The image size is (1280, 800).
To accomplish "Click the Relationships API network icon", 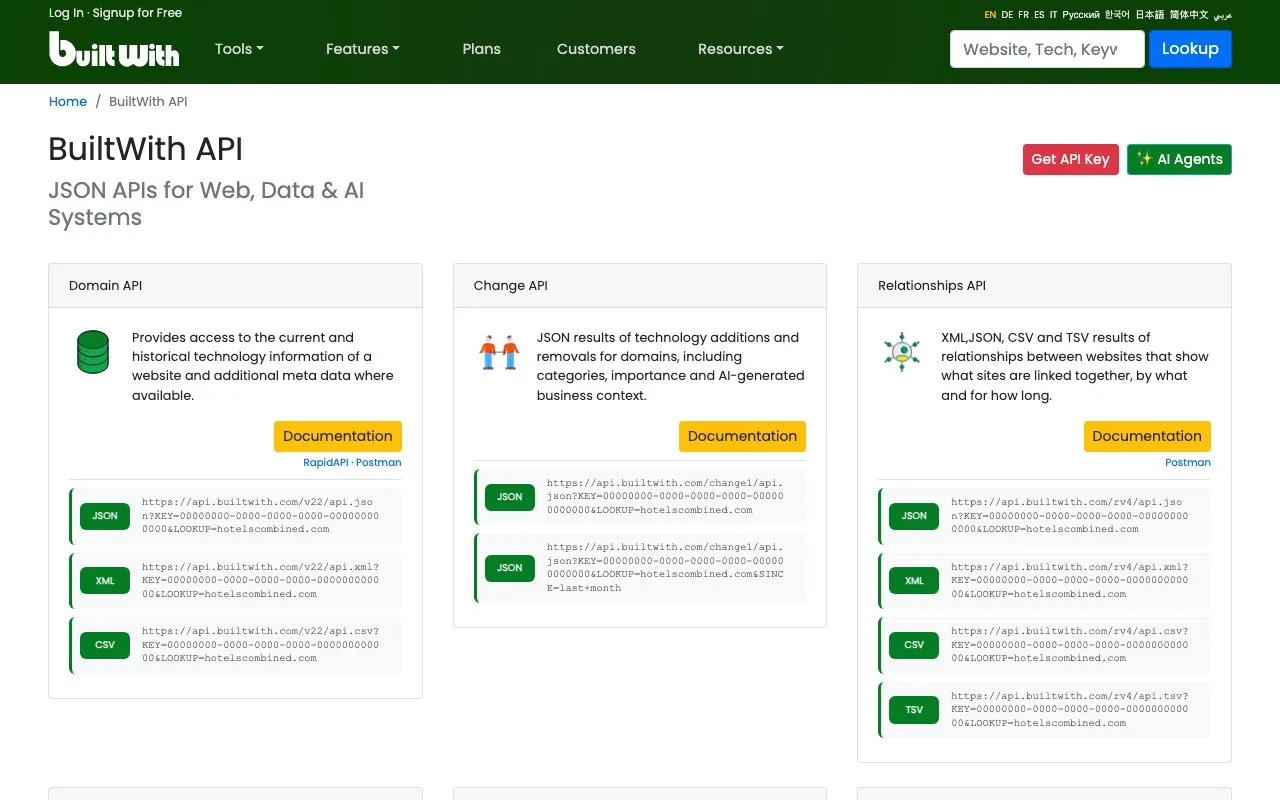I will click(902, 352).
